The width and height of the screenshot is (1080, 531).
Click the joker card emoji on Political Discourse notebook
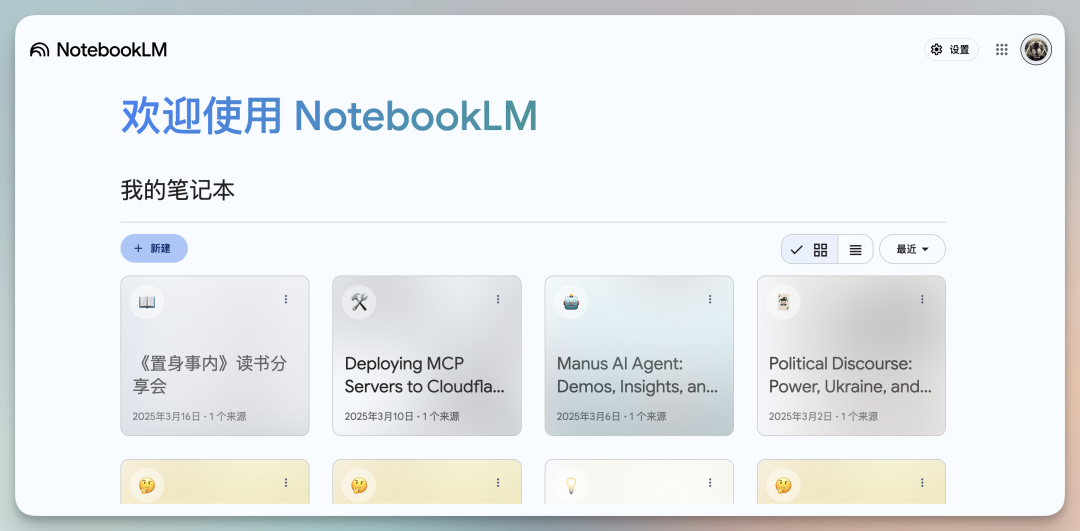coord(783,302)
